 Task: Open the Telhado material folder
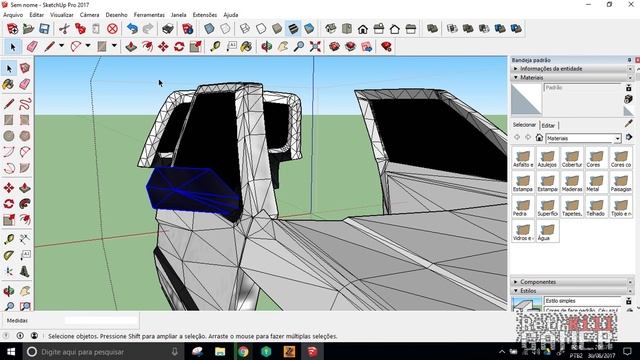click(596, 207)
